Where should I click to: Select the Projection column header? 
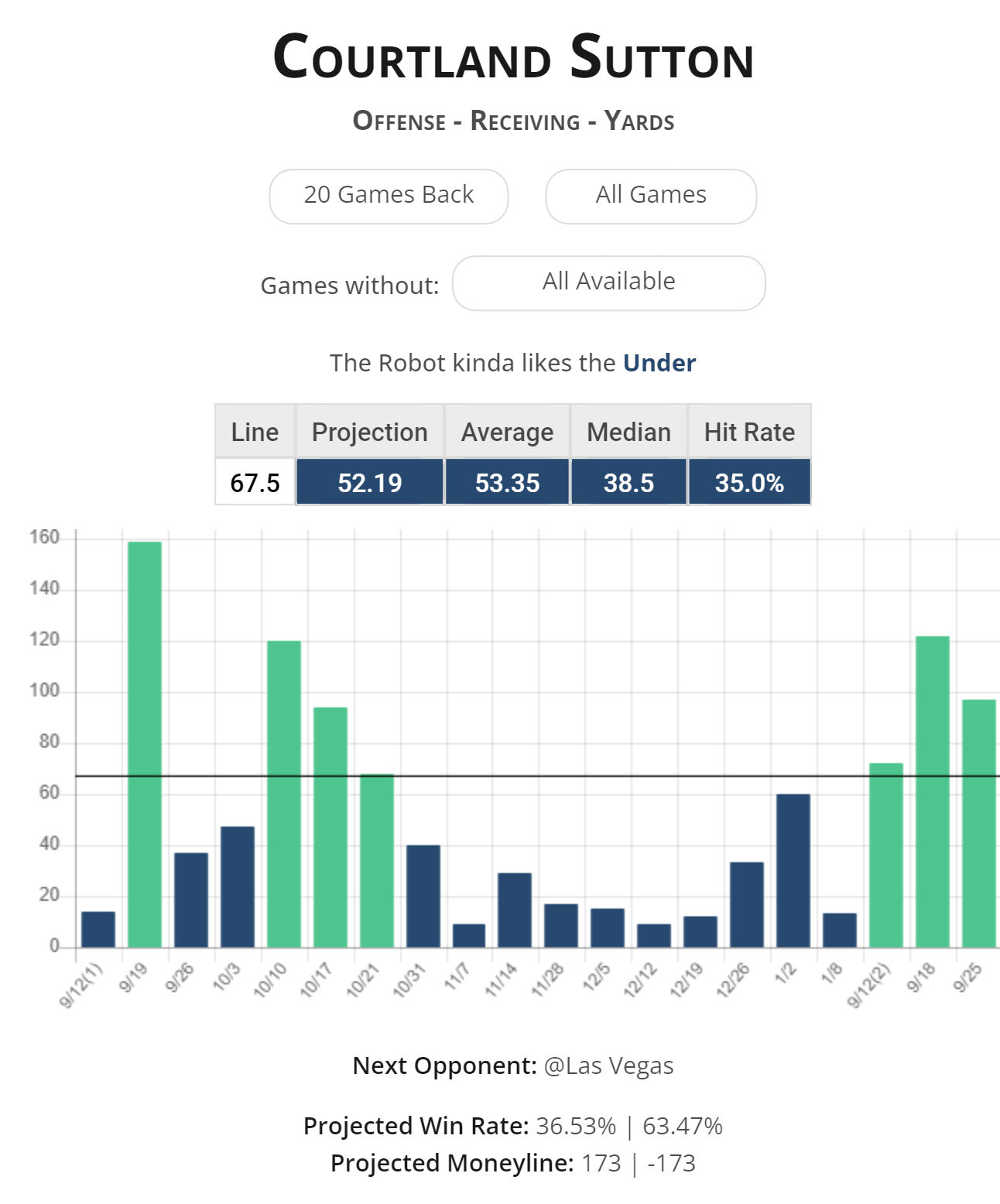369,432
